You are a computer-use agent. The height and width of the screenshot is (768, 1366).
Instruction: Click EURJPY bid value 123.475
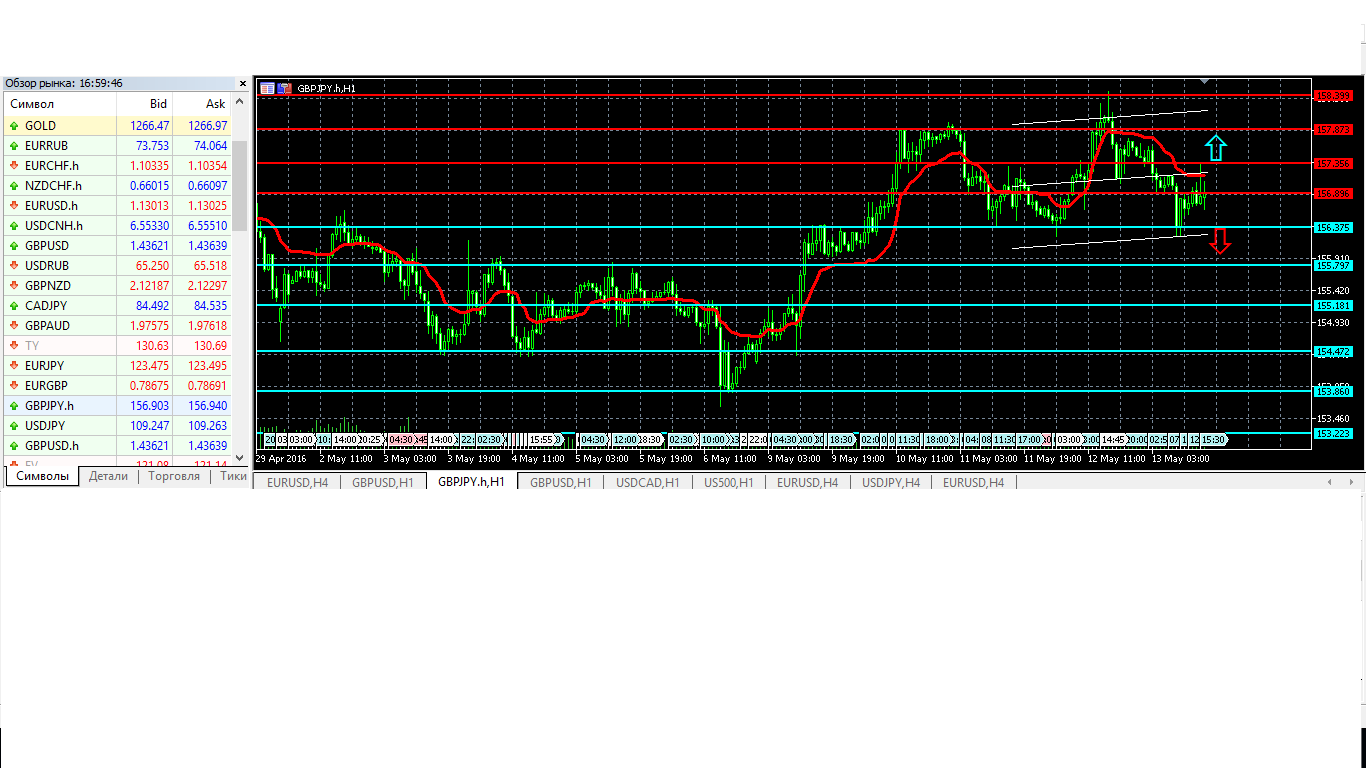point(151,366)
